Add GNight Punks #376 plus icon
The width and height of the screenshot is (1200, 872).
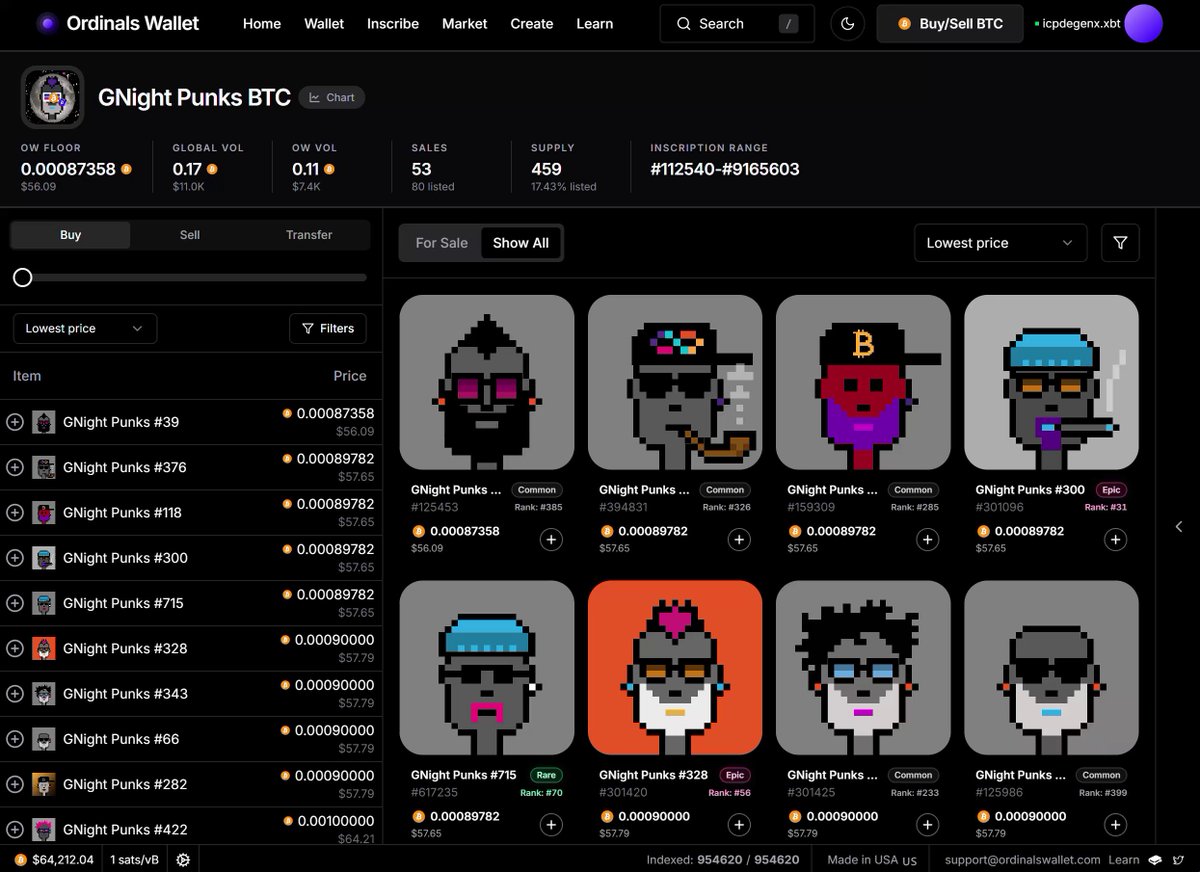pos(15,467)
